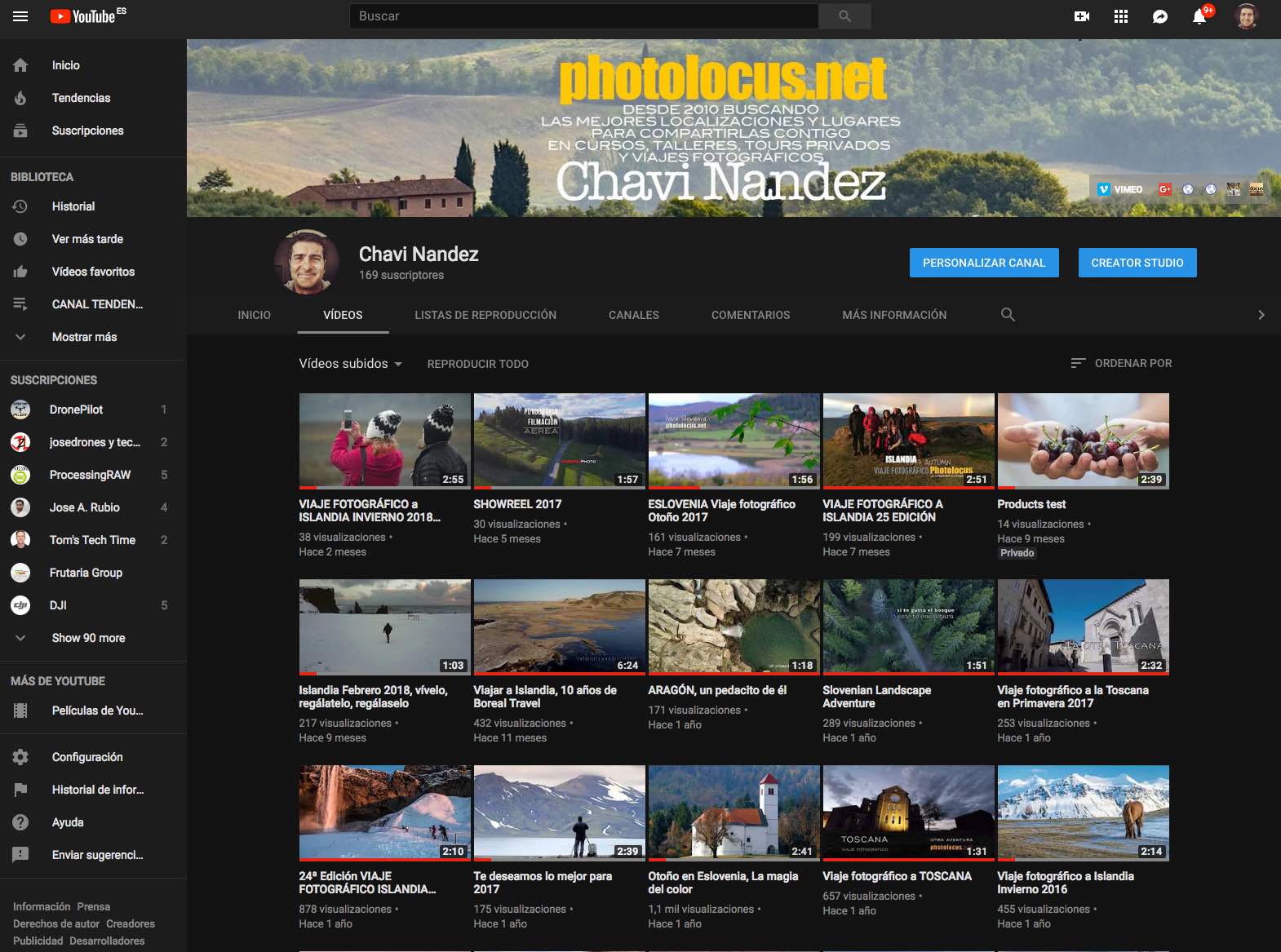The width and height of the screenshot is (1281, 952).
Task: Open ProcessingRAW subscription channel
Action: (93, 475)
